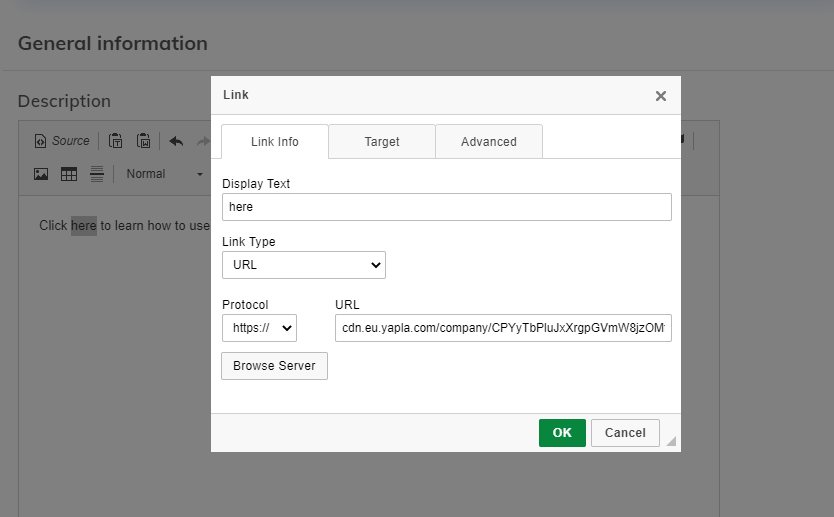The image size is (834, 517).
Task: Click the Insert Image icon
Action: tap(41, 174)
